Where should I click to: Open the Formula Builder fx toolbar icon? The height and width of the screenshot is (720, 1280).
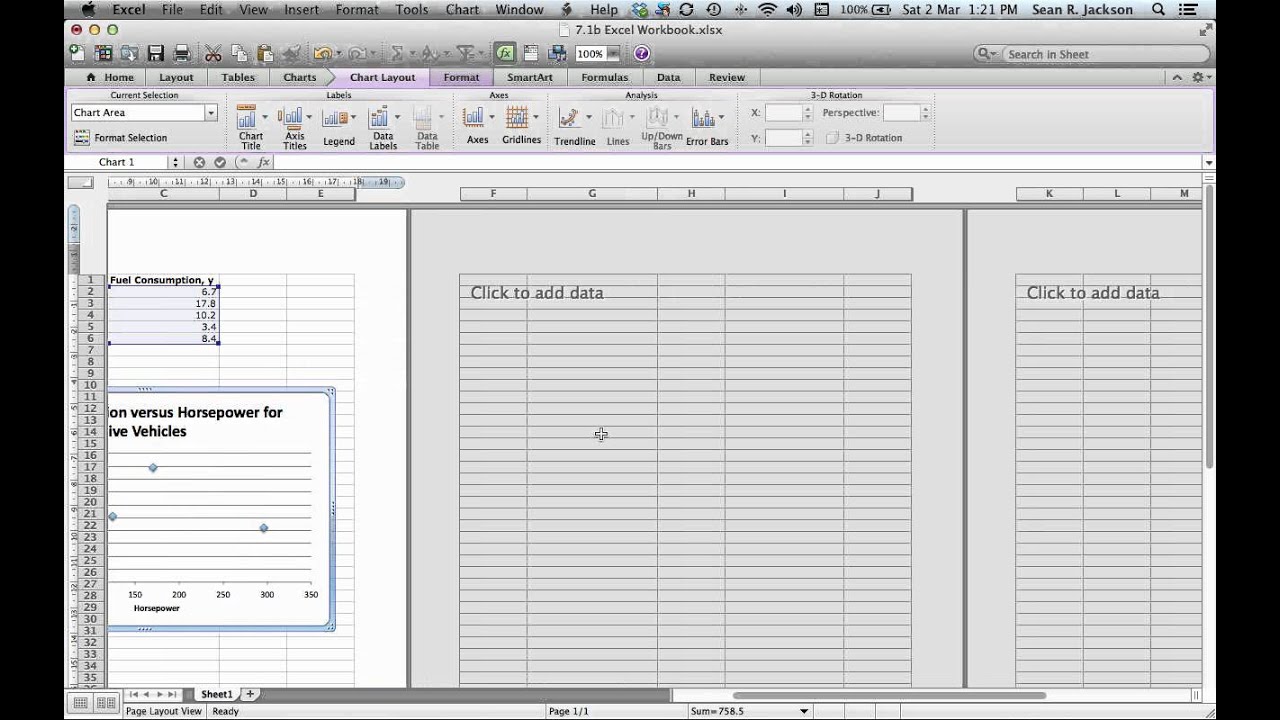pyautogui.click(x=505, y=54)
